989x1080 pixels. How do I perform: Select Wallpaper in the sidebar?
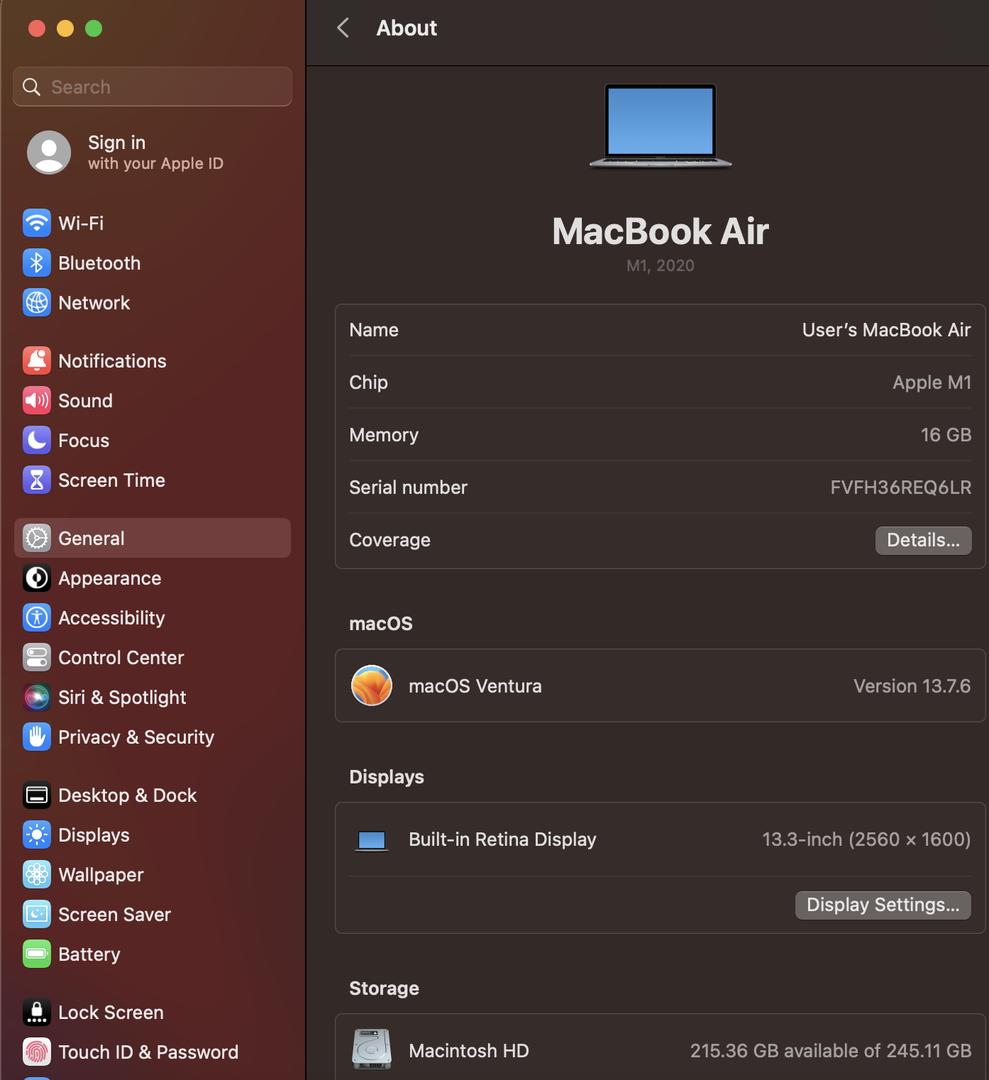[152, 875]
